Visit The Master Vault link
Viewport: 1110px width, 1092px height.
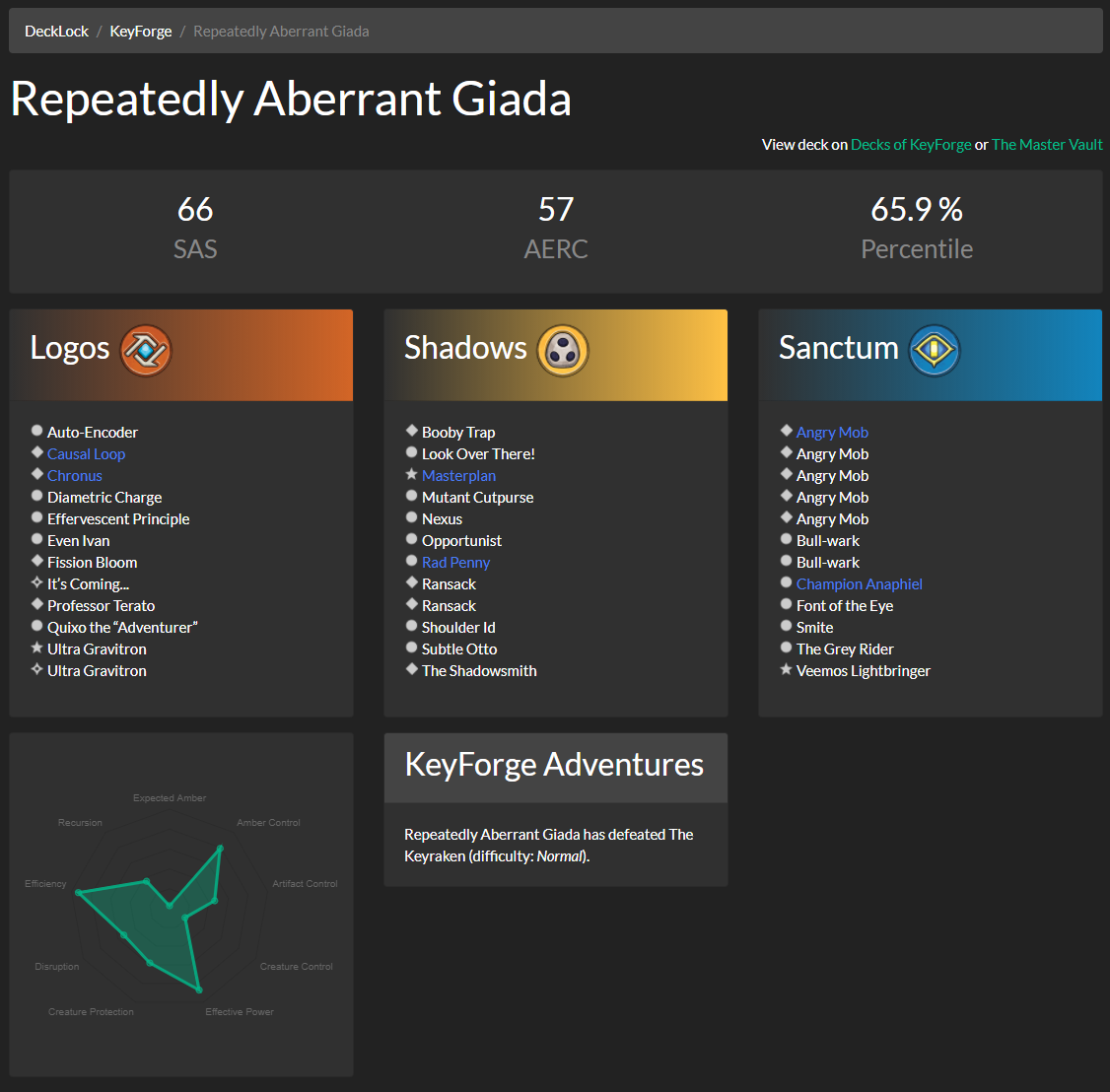(x=1047, y=144)
